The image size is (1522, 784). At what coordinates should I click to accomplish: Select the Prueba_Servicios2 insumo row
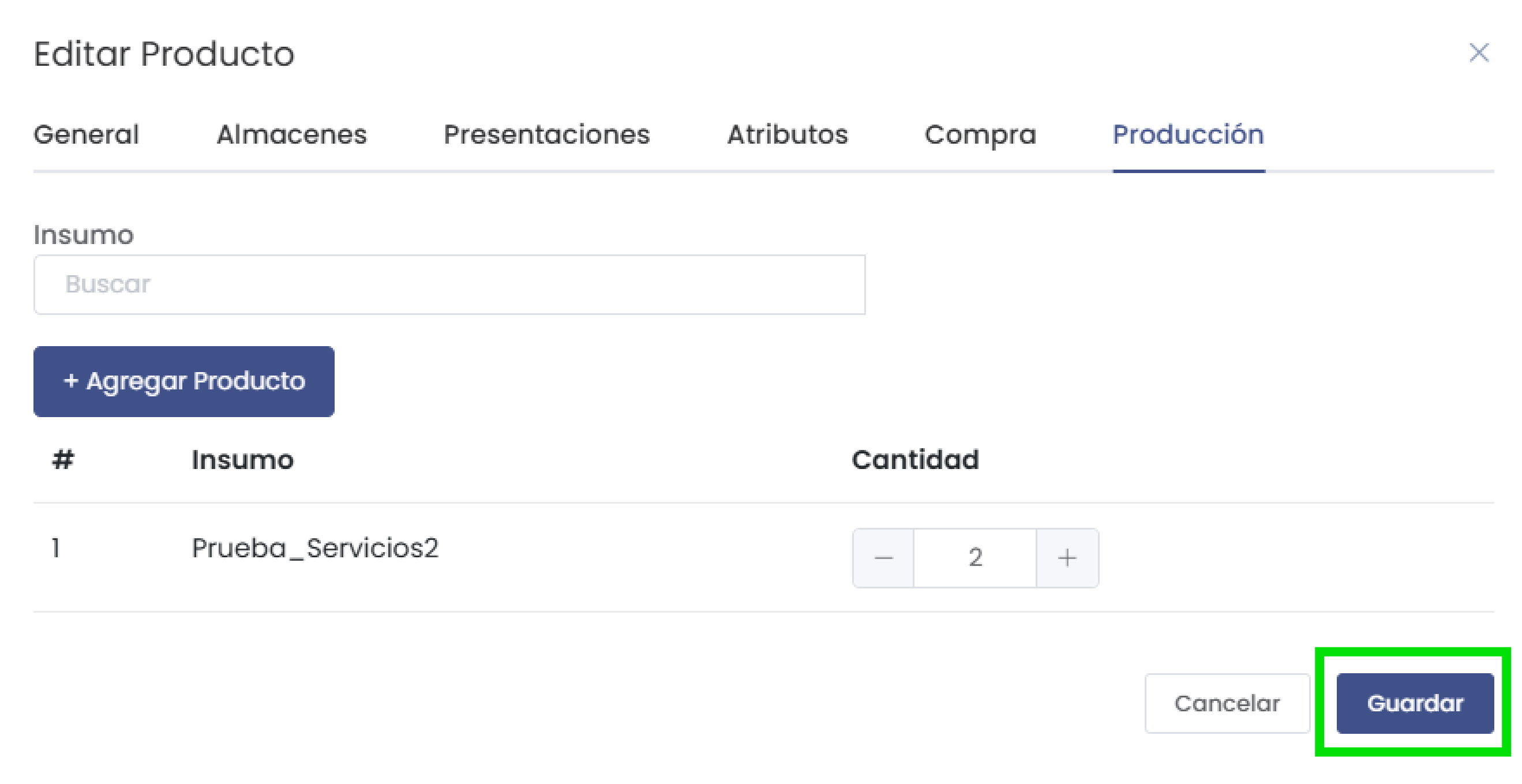click(x=316, y=548)
